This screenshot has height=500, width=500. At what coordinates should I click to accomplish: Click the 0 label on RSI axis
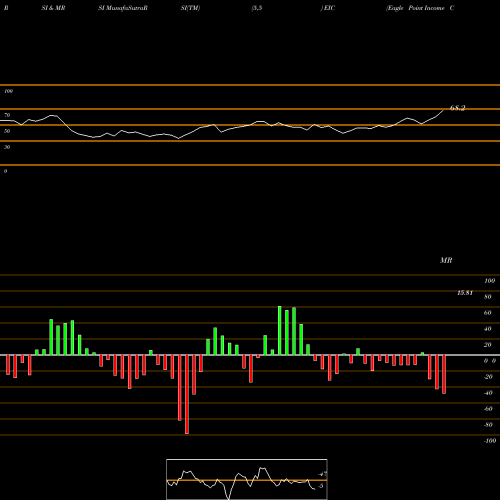[5, 171]
